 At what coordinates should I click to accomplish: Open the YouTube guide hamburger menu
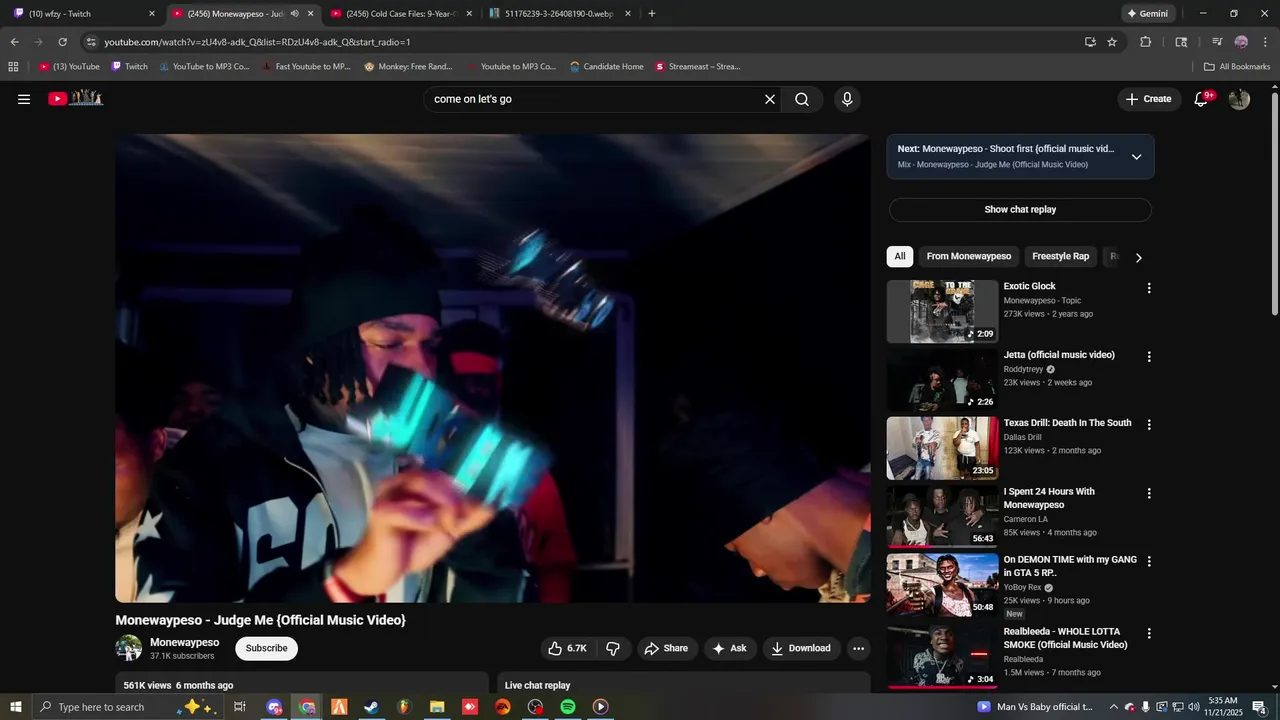24,99
